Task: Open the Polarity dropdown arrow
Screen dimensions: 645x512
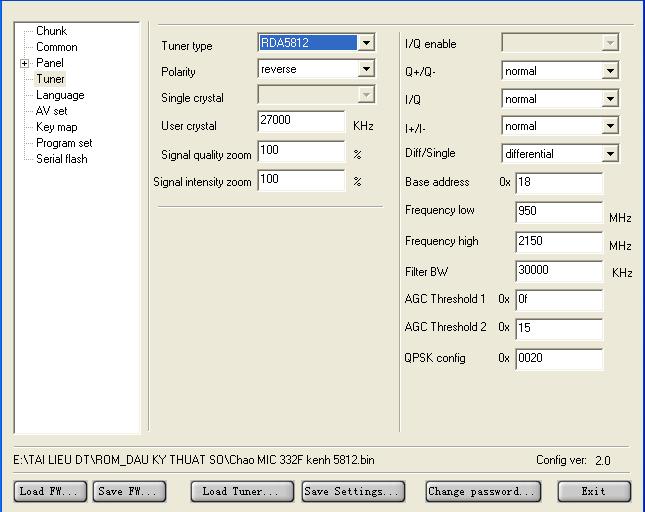Action: tap(366, 69)
